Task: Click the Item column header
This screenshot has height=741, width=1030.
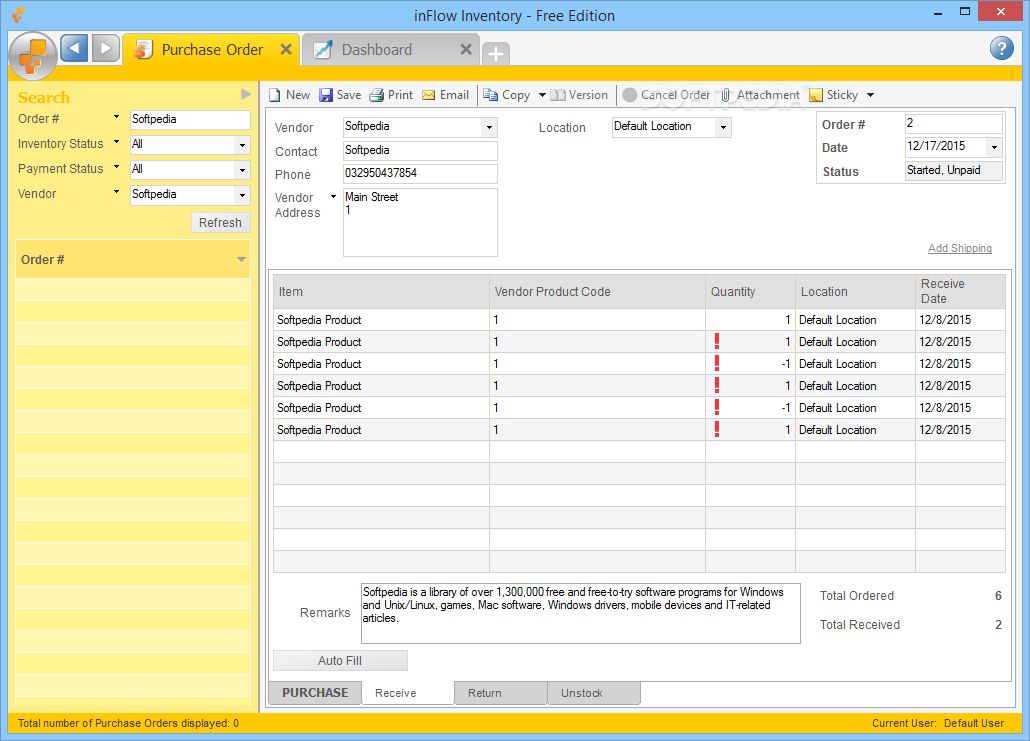Action: tap(381, 291)
